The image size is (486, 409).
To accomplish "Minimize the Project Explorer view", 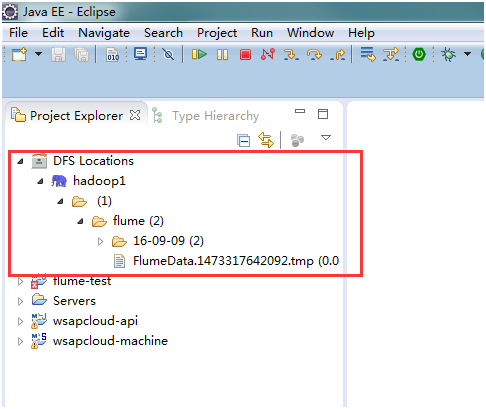I will tap(300, 111).
